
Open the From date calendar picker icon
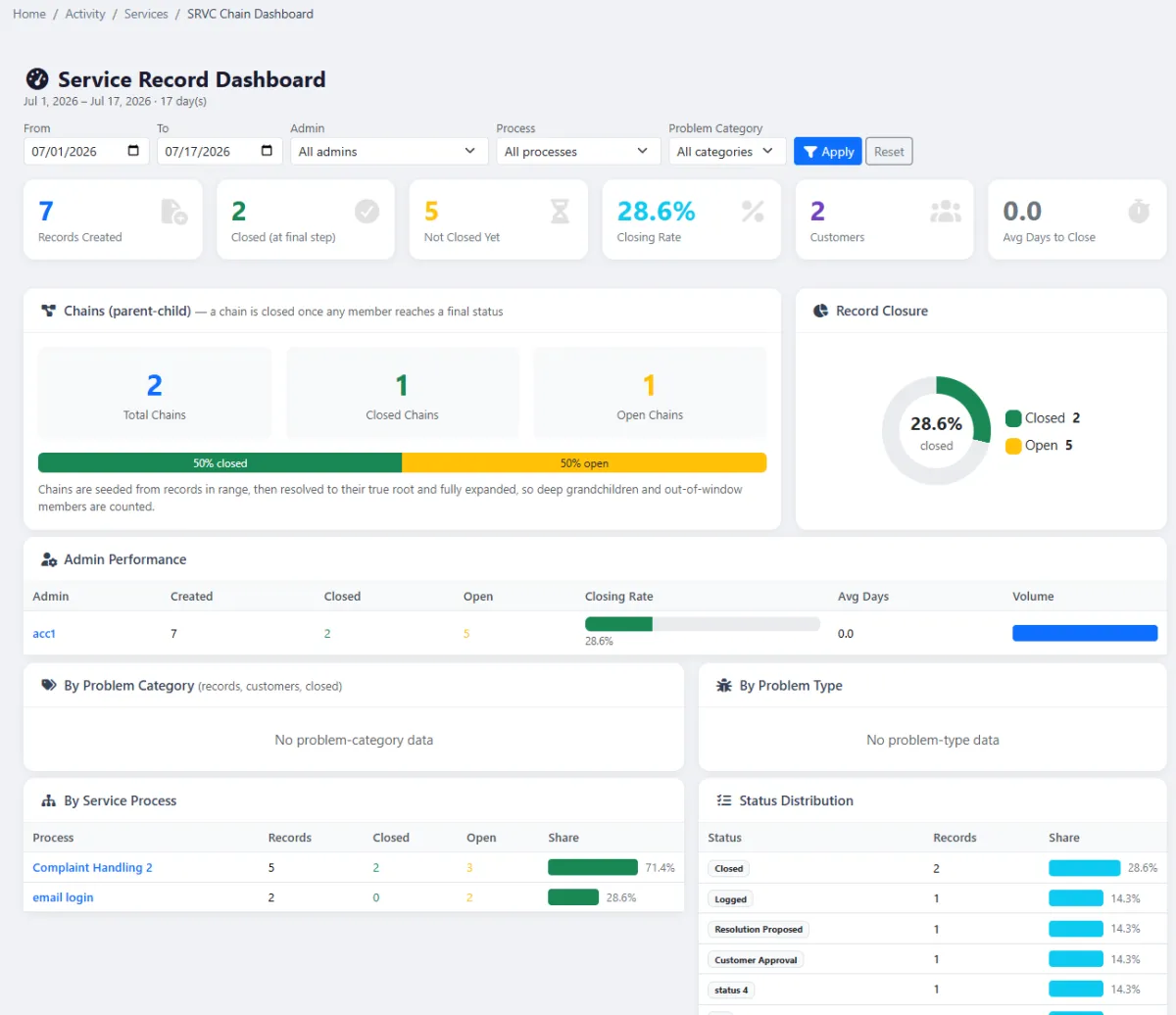(134, 151)
